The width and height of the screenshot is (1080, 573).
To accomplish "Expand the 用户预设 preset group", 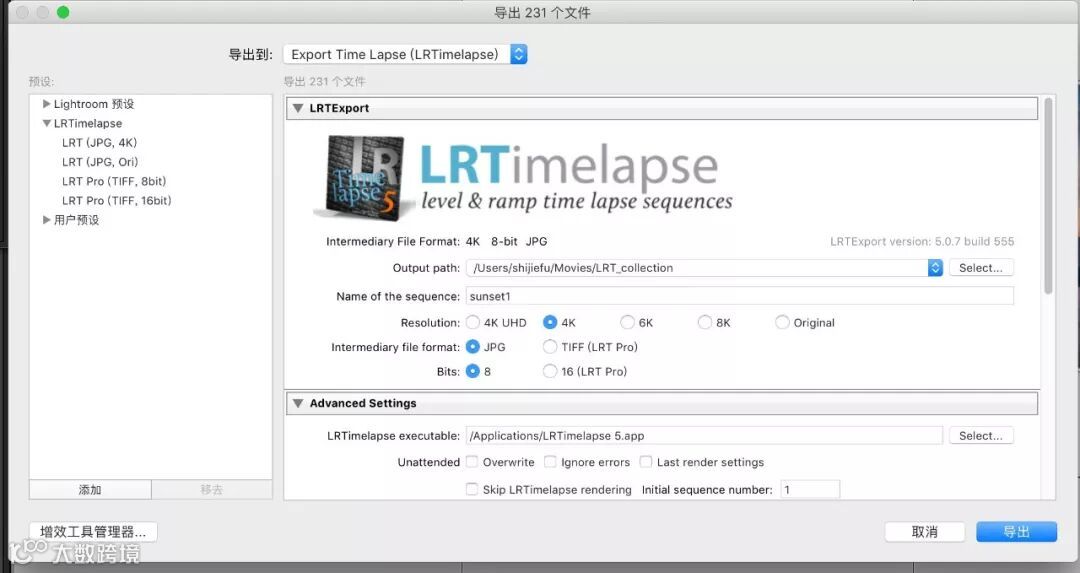I will coord(46,220).
